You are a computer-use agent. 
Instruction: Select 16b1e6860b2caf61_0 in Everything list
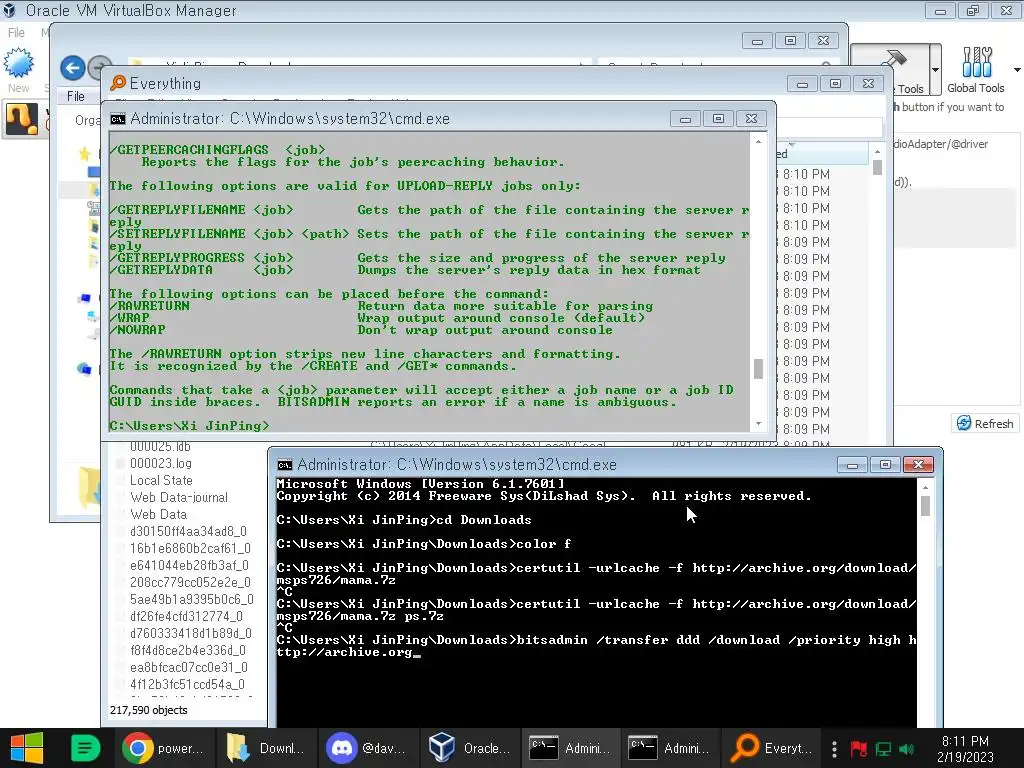pos(190,548)
